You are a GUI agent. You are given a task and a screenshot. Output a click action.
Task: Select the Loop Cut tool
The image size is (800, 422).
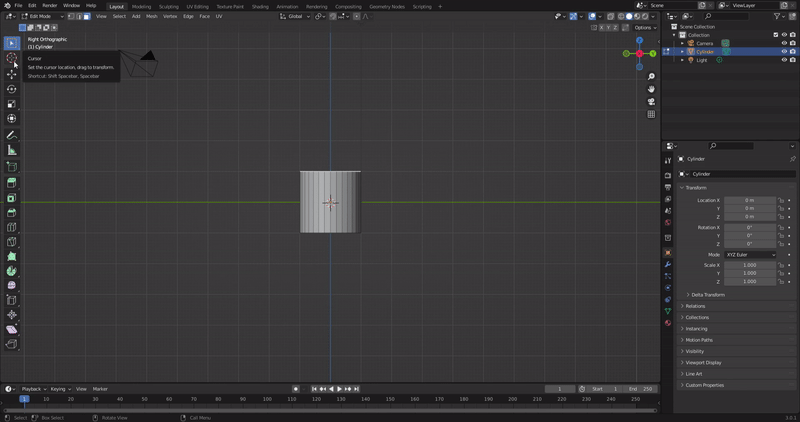[x=11, y=227]
